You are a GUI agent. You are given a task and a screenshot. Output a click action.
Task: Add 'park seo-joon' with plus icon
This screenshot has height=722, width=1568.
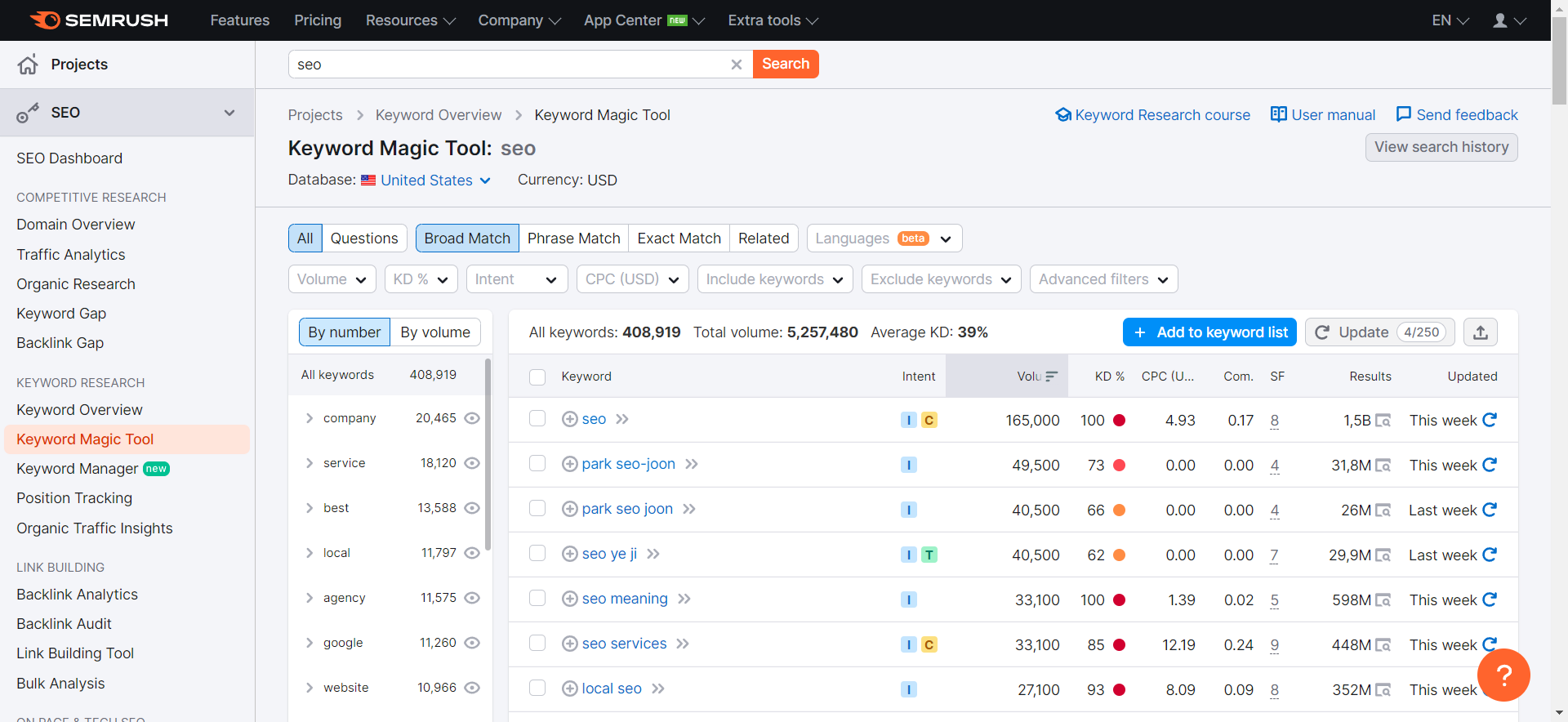pyautogui.click(x=570, y=464)
